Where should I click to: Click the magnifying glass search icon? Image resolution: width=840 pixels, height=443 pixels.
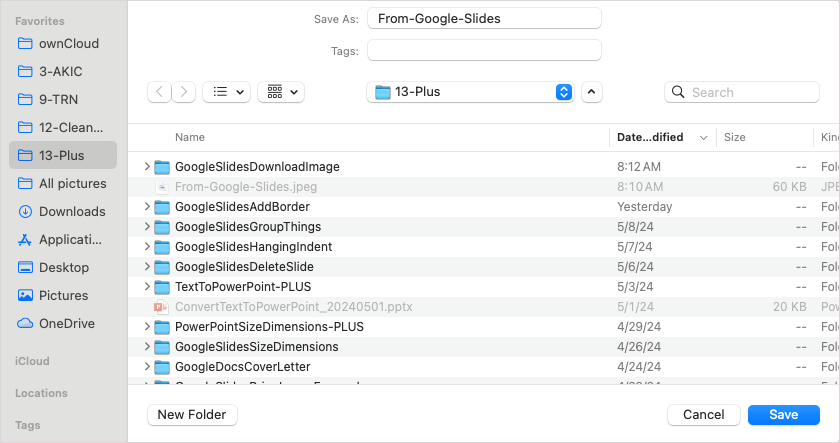[678, 92]
